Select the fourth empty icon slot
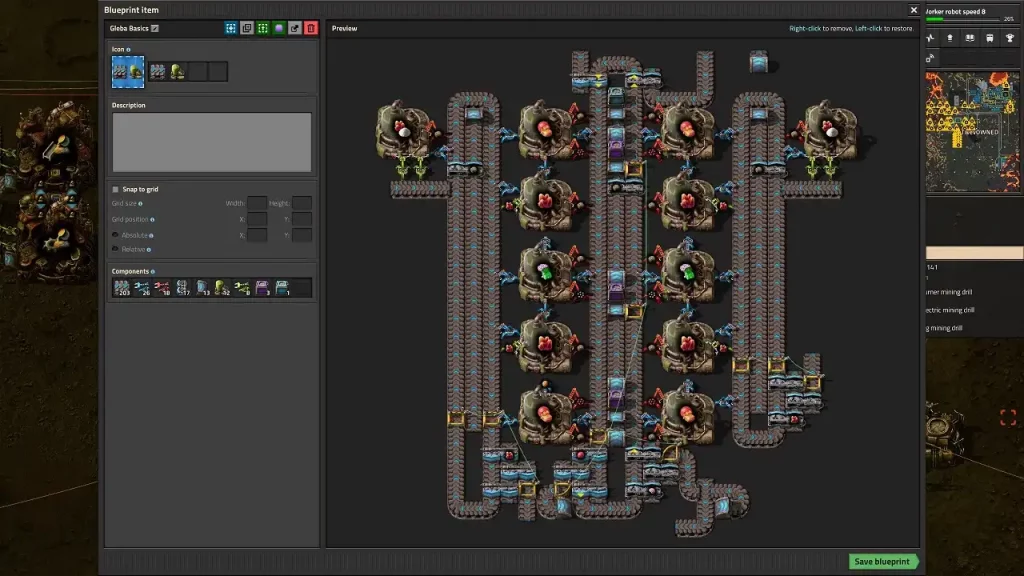Viewport: 1024px width, 576px height. tap(218, 71)
